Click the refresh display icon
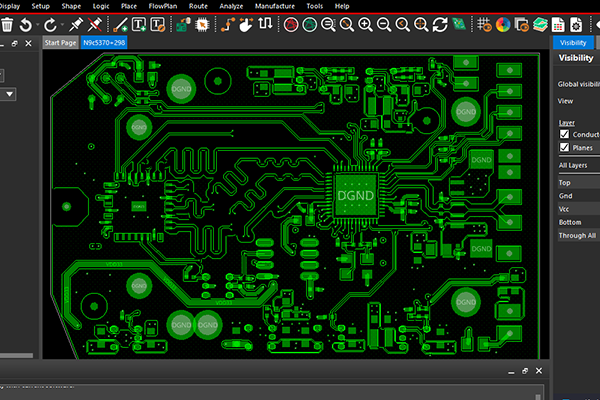 pos(439,24)
